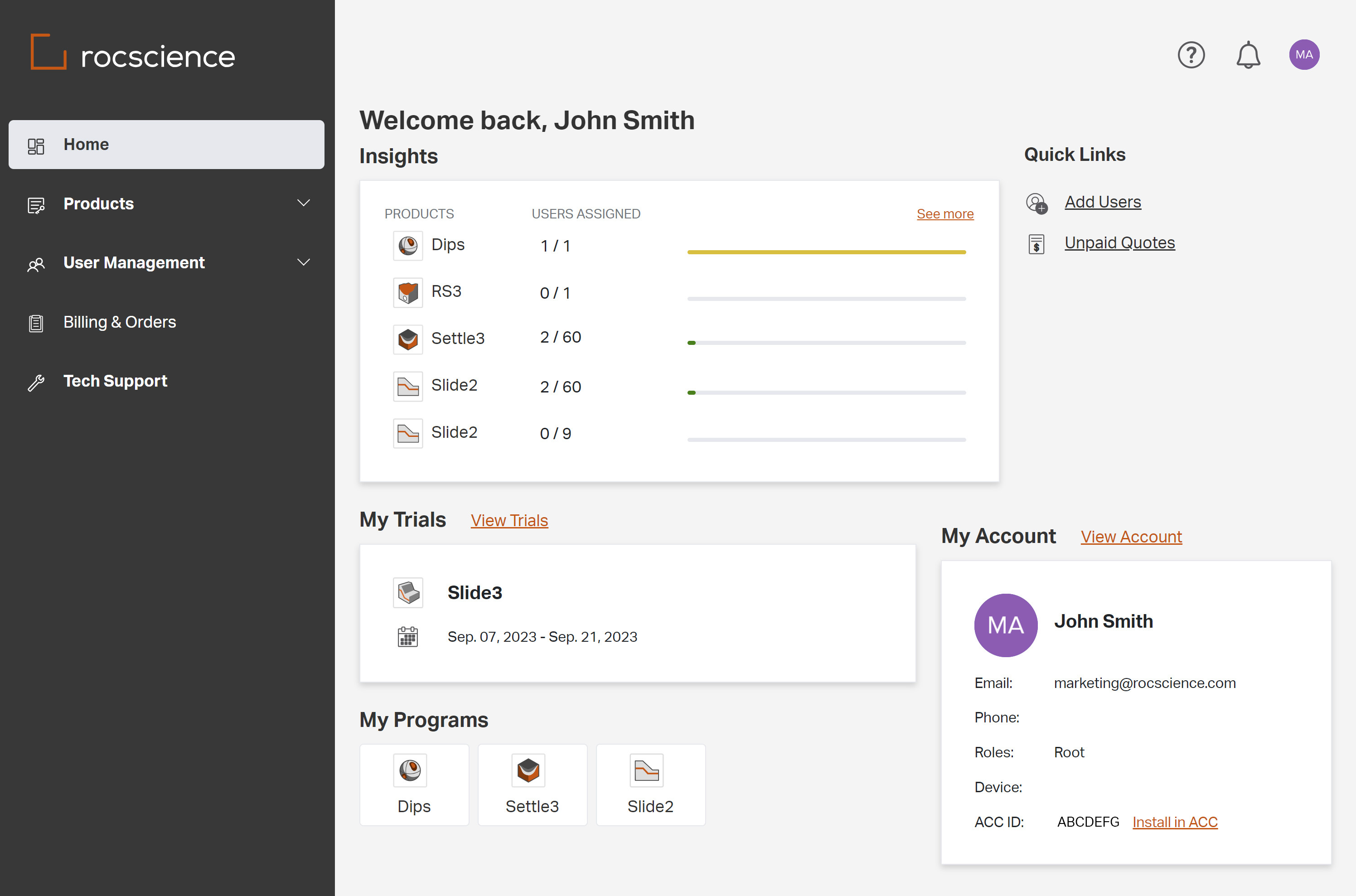Click the Slide2 0 / 9 progress bar
The image size is (1356, 896).
click(x=826, y=440)
